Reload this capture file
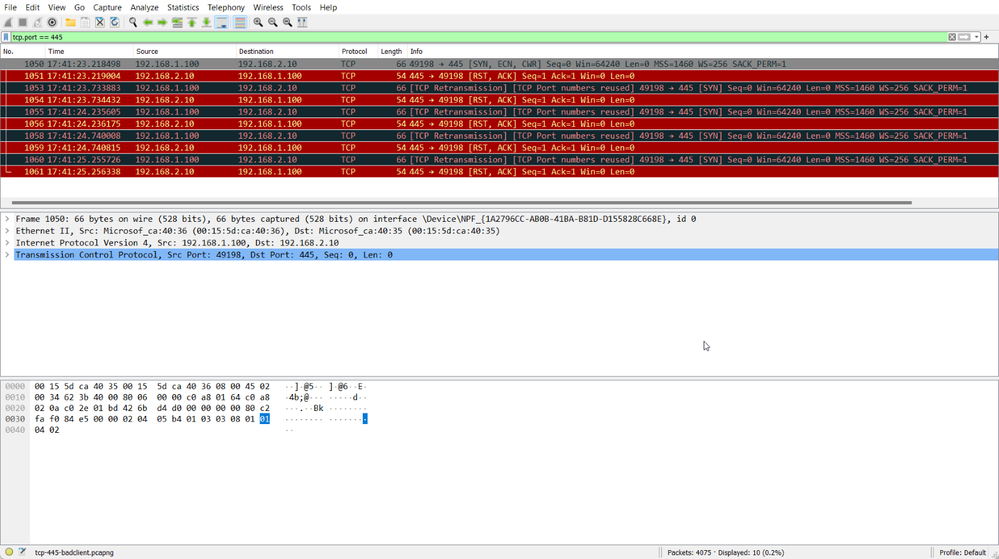The image size is (999, 559). [115, 22]
